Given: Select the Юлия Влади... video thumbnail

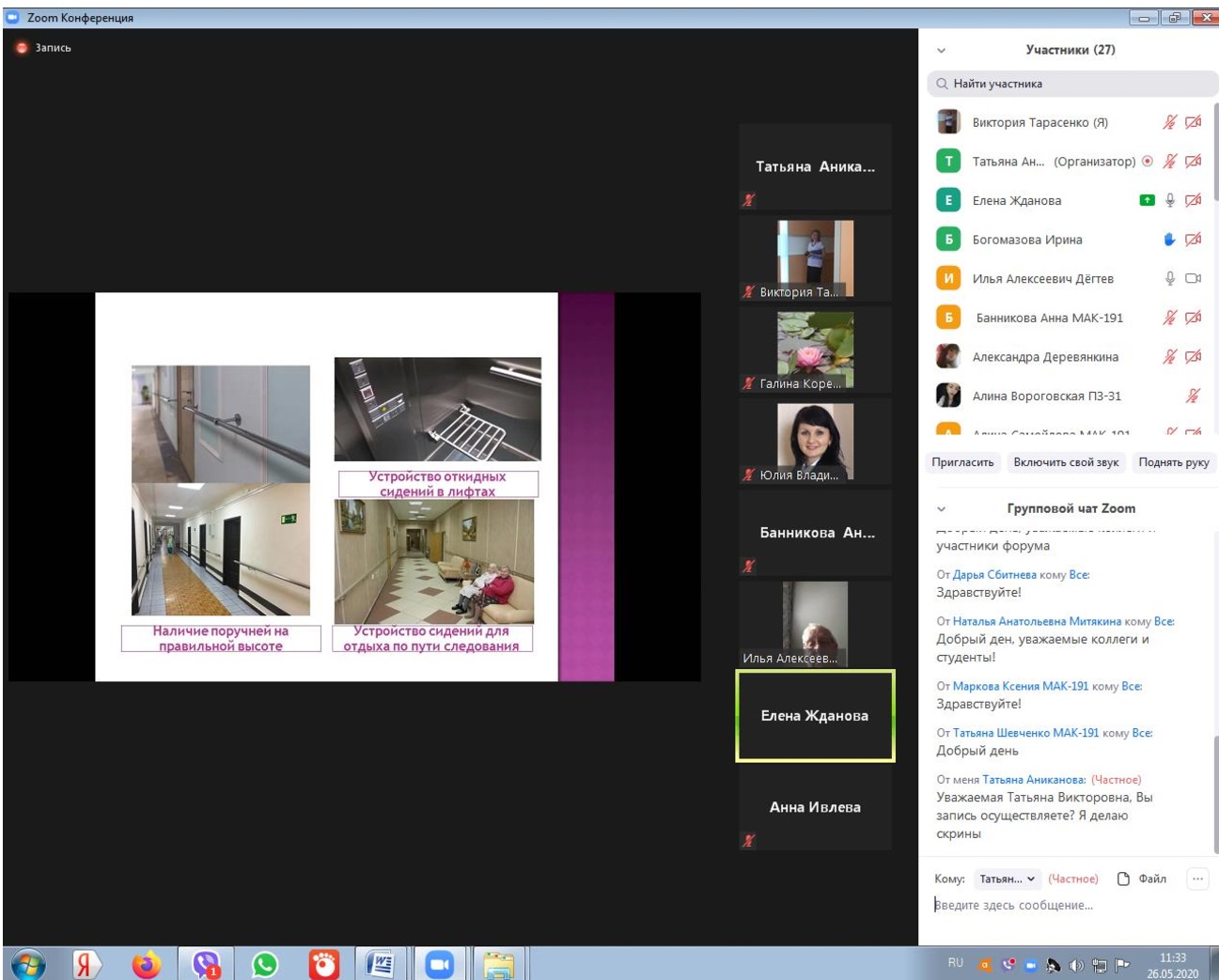Looking at the screenshot, I should click(815, 442).
